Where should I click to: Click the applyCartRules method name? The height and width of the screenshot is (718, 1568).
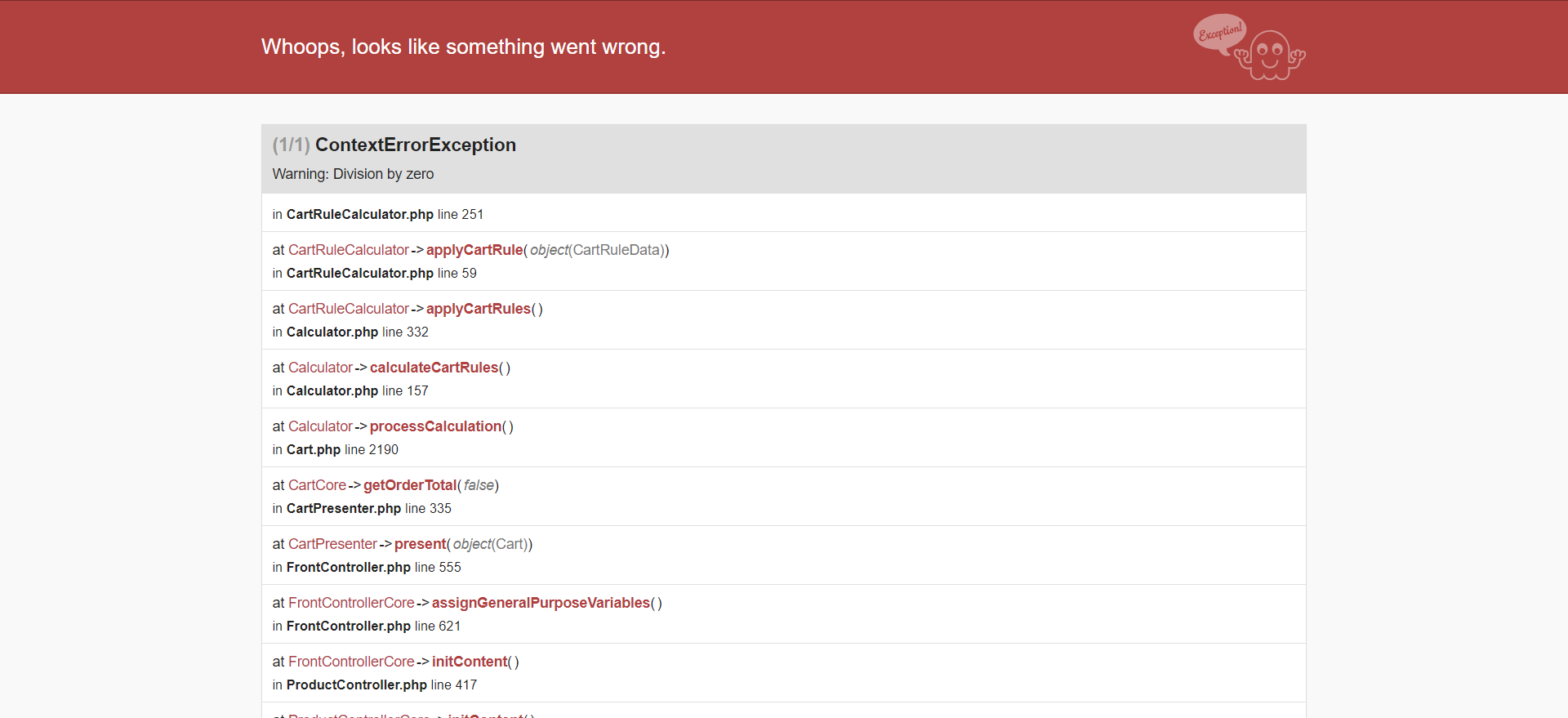[x=478, y=309]
